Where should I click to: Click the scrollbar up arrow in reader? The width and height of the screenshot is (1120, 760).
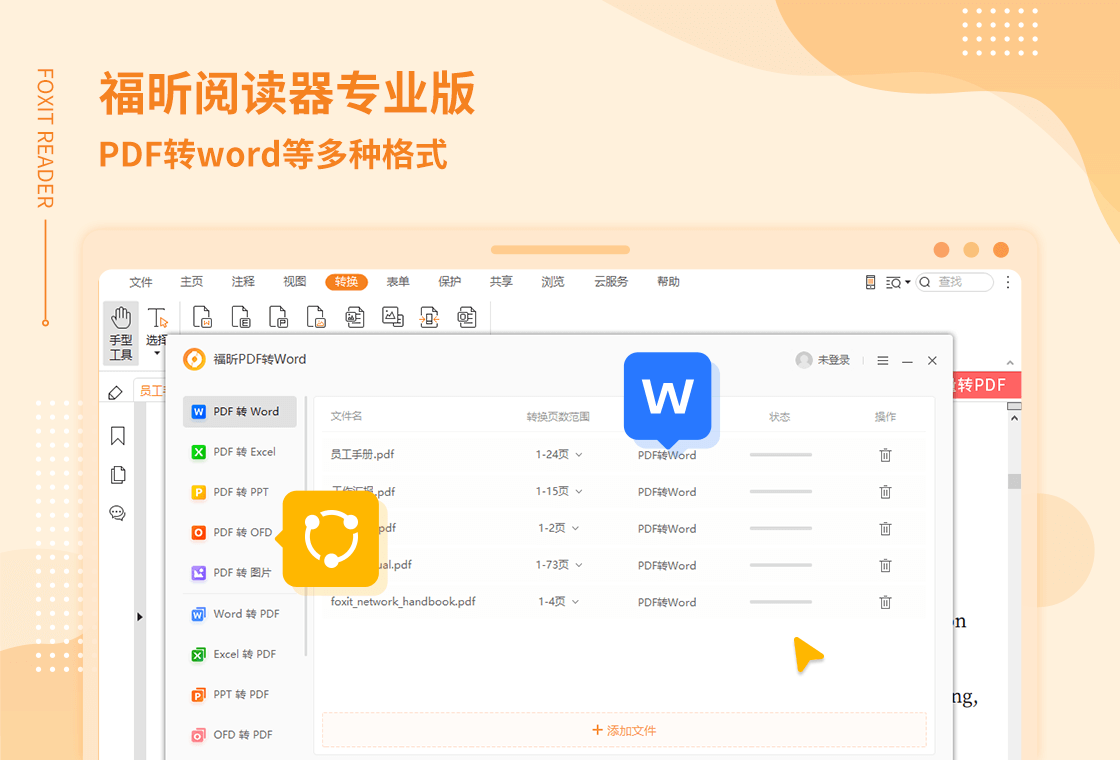pos(1014,419)
